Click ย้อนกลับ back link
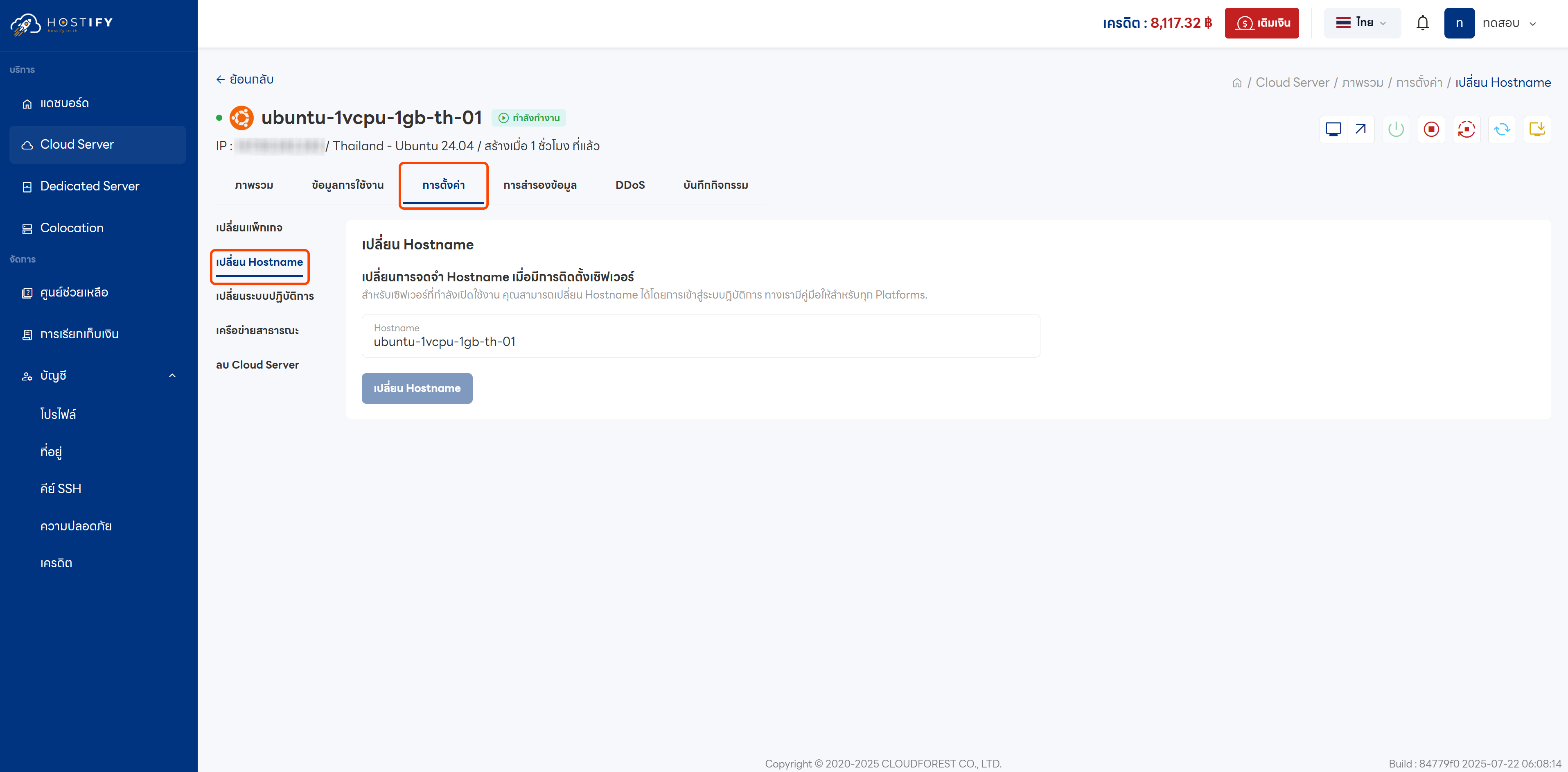The height and width of the screenshot is (772, 1568). (x=245, y=79)
